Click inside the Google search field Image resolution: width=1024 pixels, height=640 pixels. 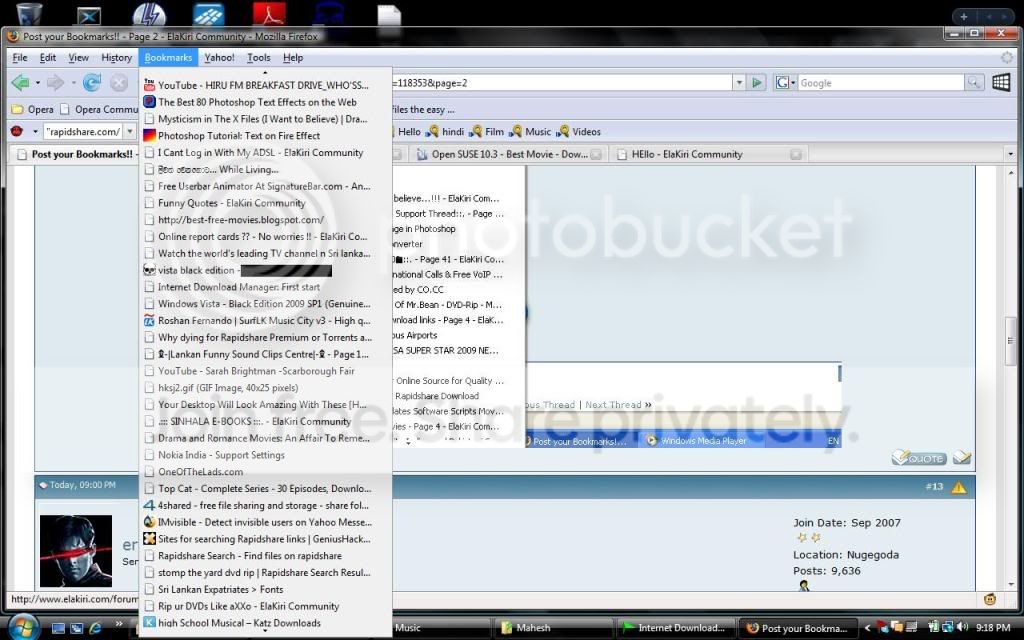click(x=880, y=83)
